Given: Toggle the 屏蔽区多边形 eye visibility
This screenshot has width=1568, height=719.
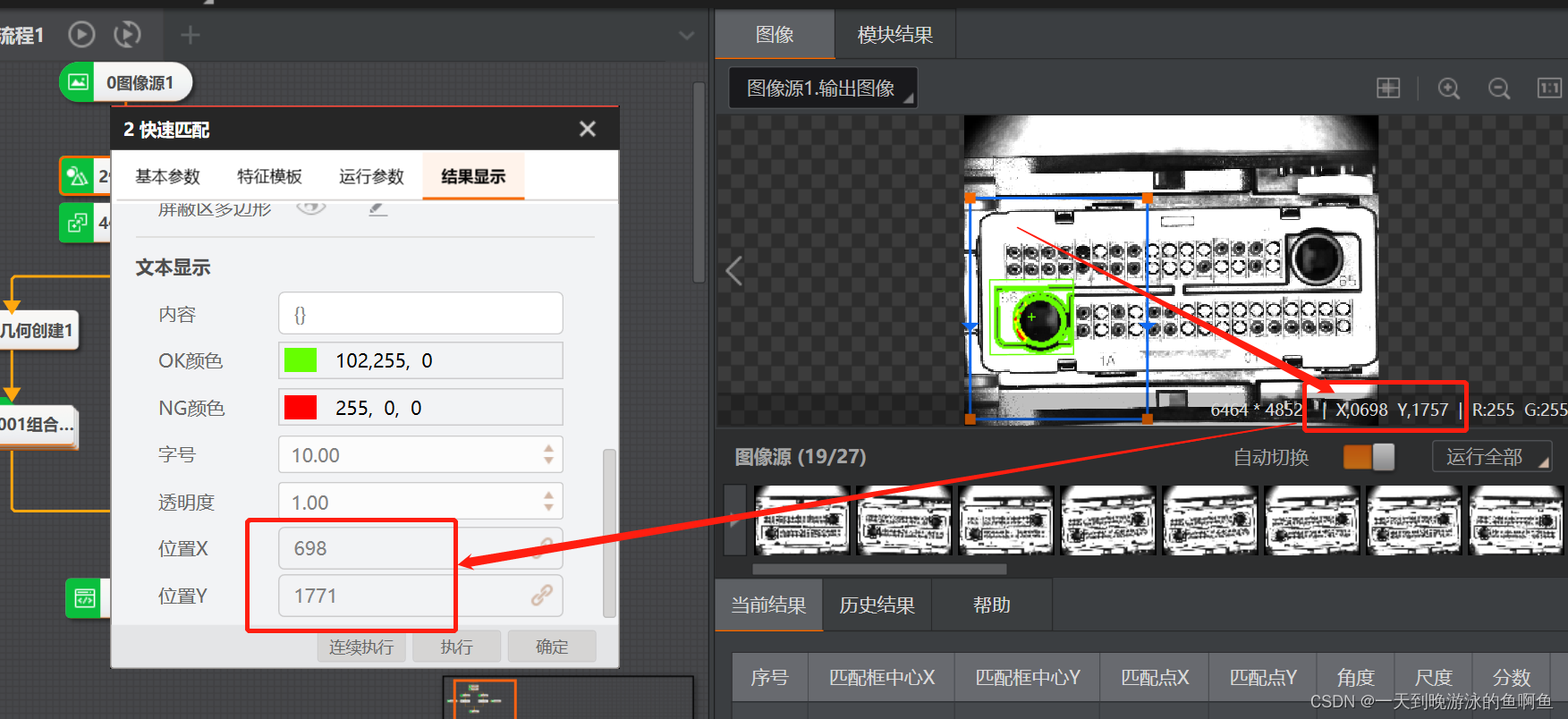Looking at the screenshot, I should tap(310, 207).
